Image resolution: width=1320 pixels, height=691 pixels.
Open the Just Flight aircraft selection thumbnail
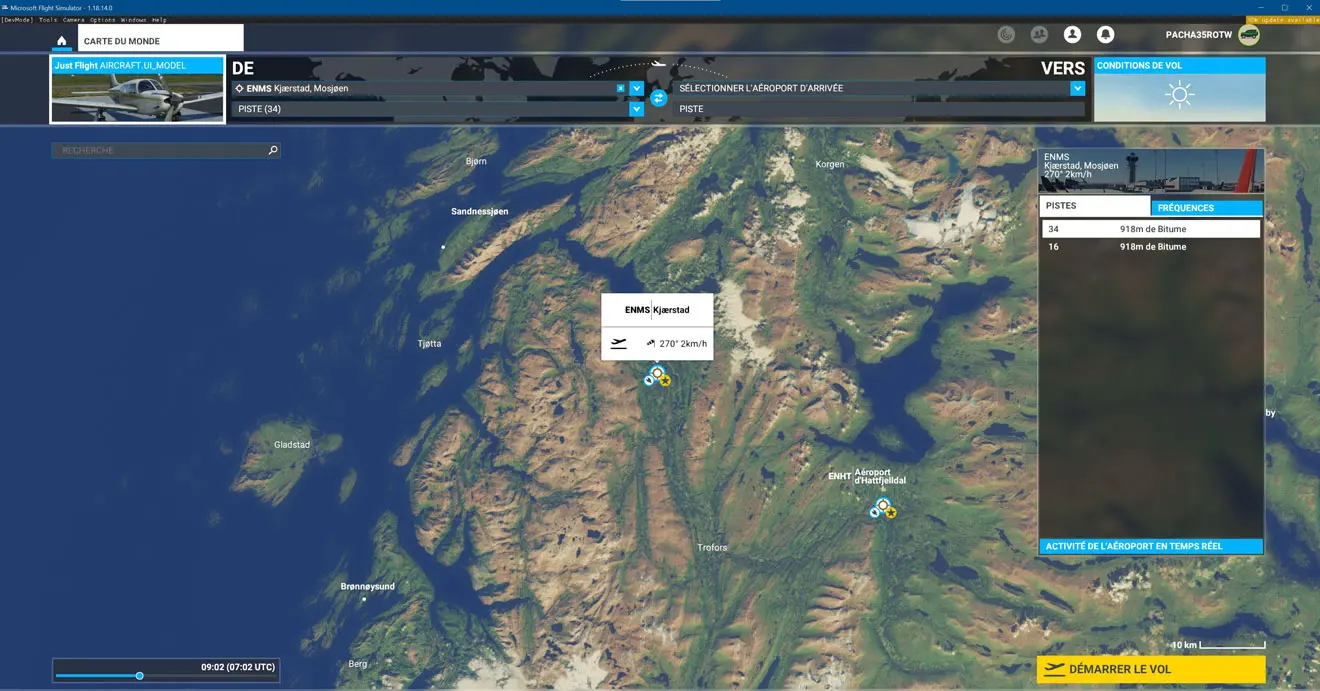click(137, 90)
